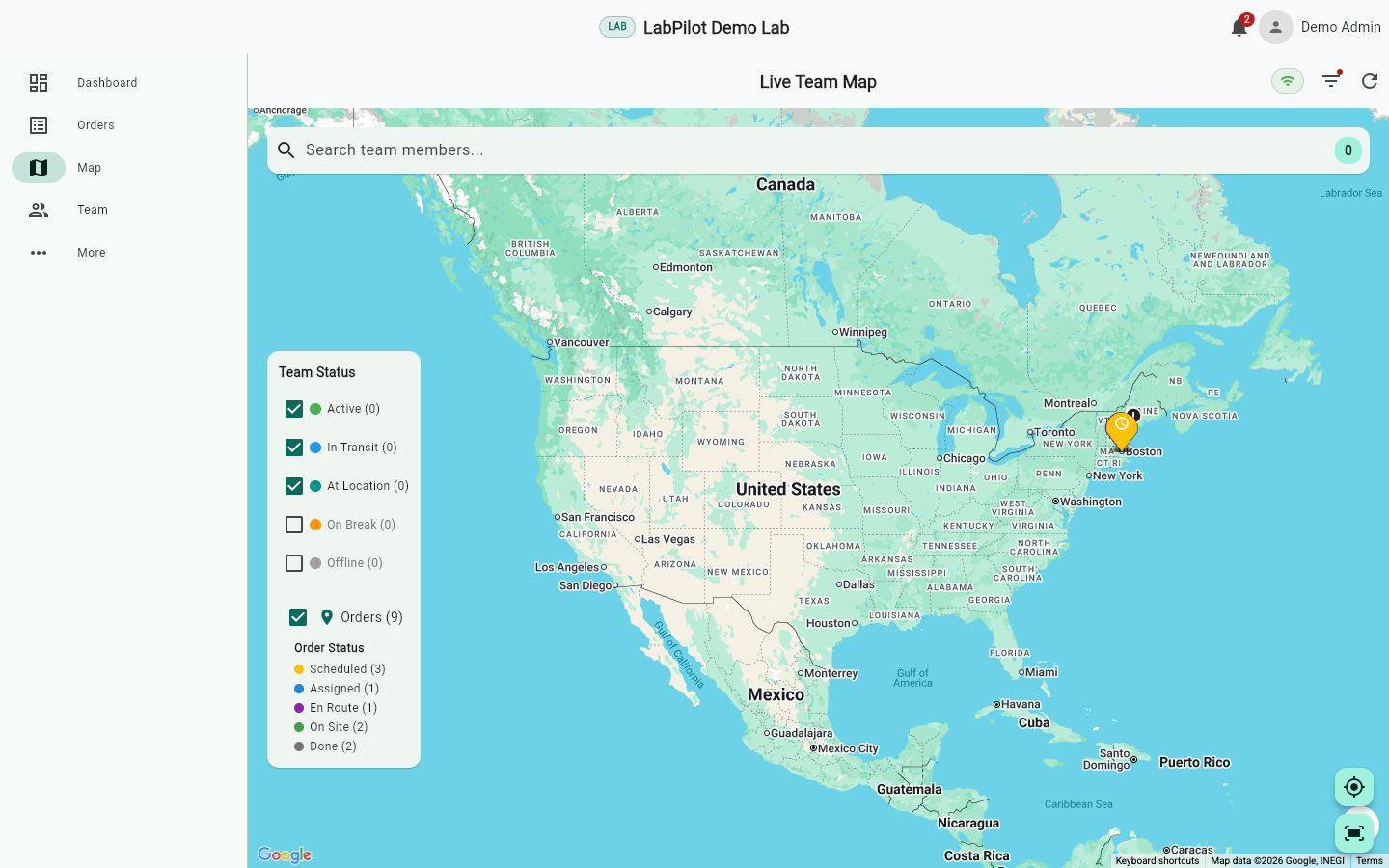1389x868 pixels.
Task: Open the map Terms link
Action: [1370, 861]
